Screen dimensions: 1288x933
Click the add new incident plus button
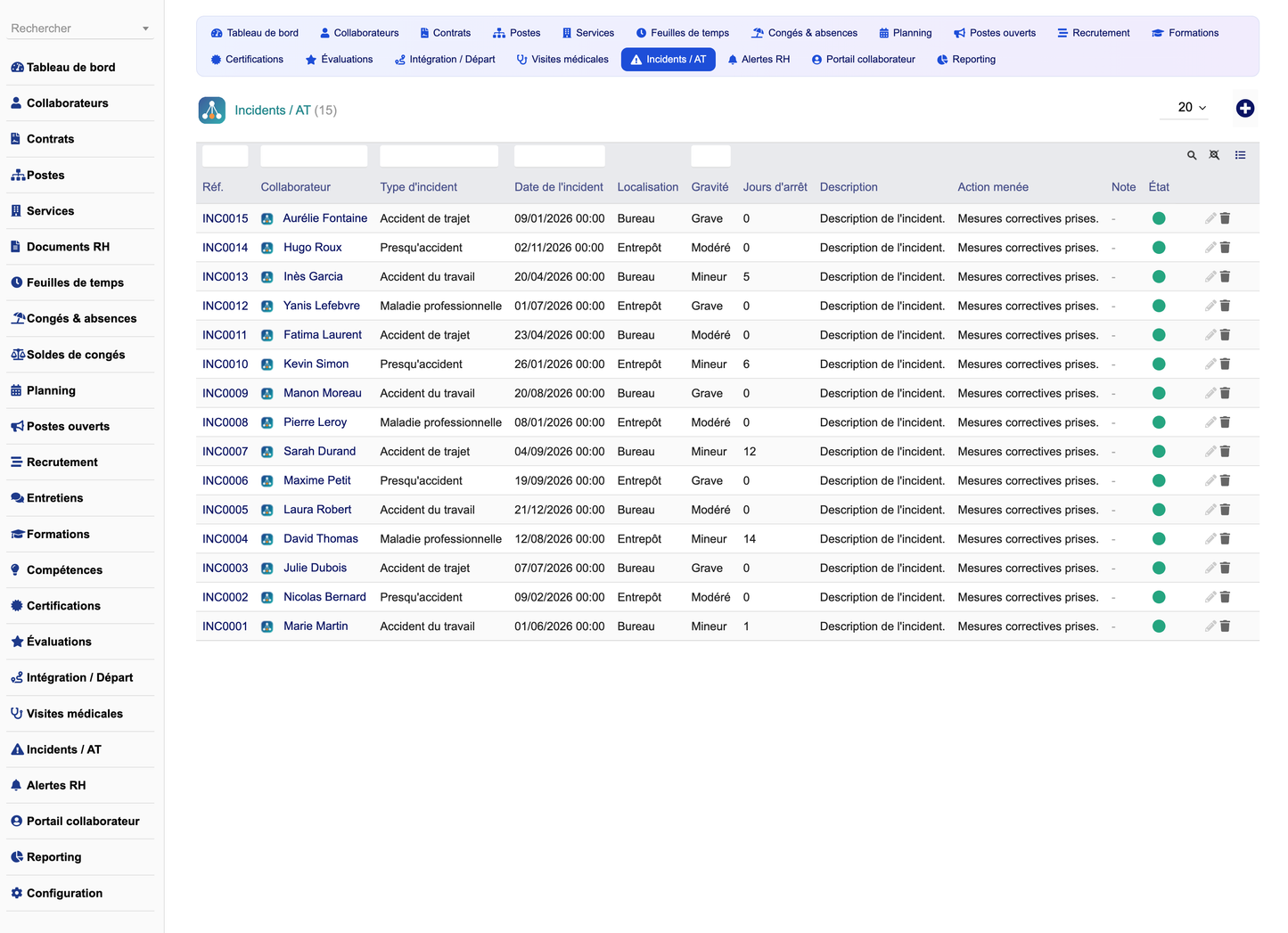pos(1245,108)
